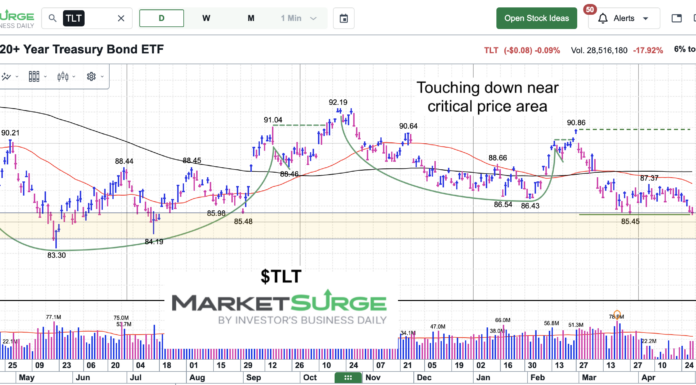696x385 pixels.
Task: Click the TLT (-$0.08) -0.09% price change
Action: [x=522, y=50]
